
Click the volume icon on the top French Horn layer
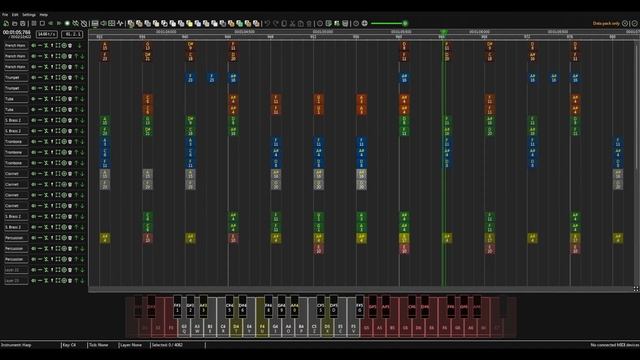33,45
